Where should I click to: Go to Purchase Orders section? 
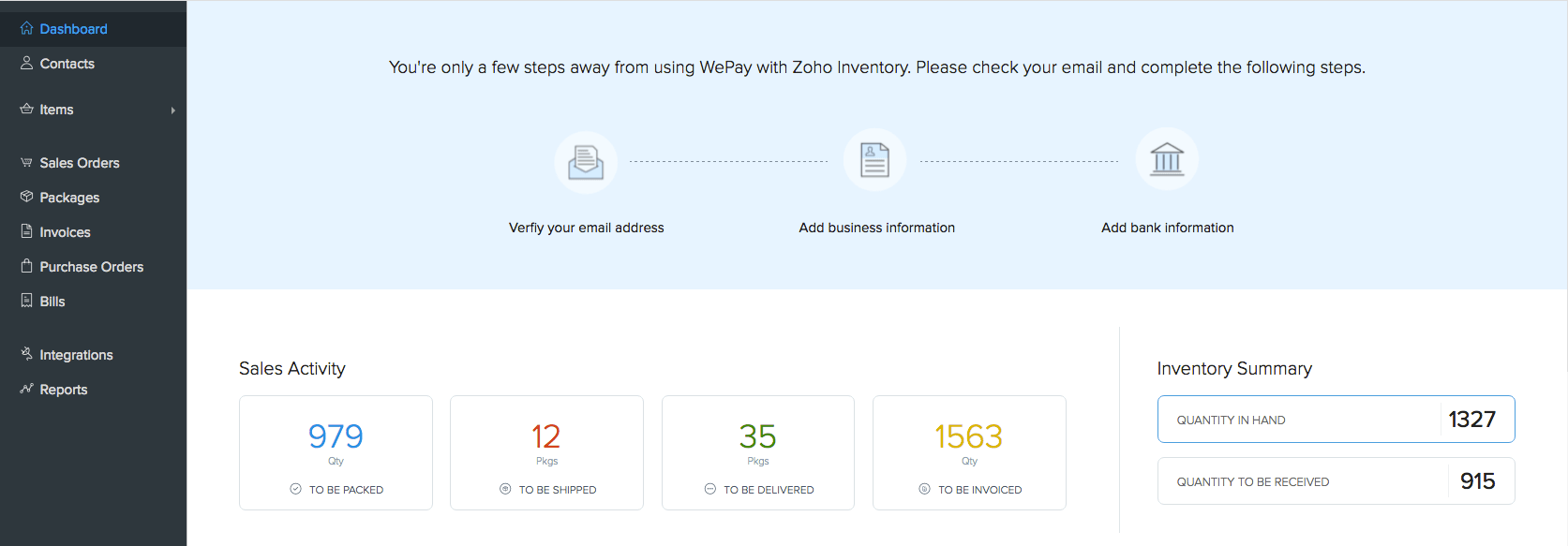pos(91,267)
